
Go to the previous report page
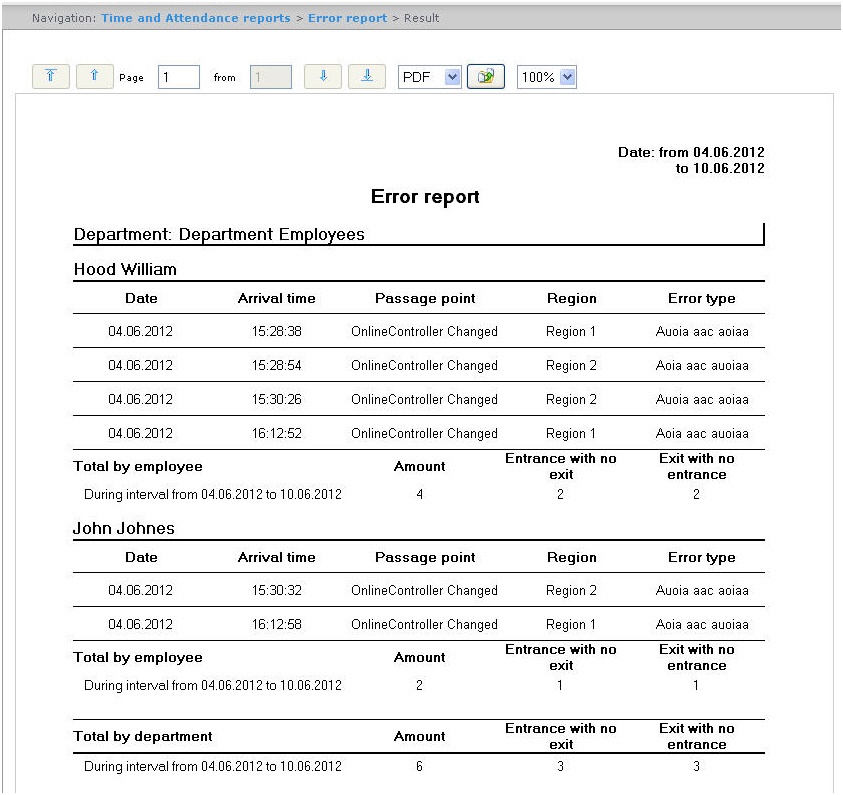tap(95, 77)
